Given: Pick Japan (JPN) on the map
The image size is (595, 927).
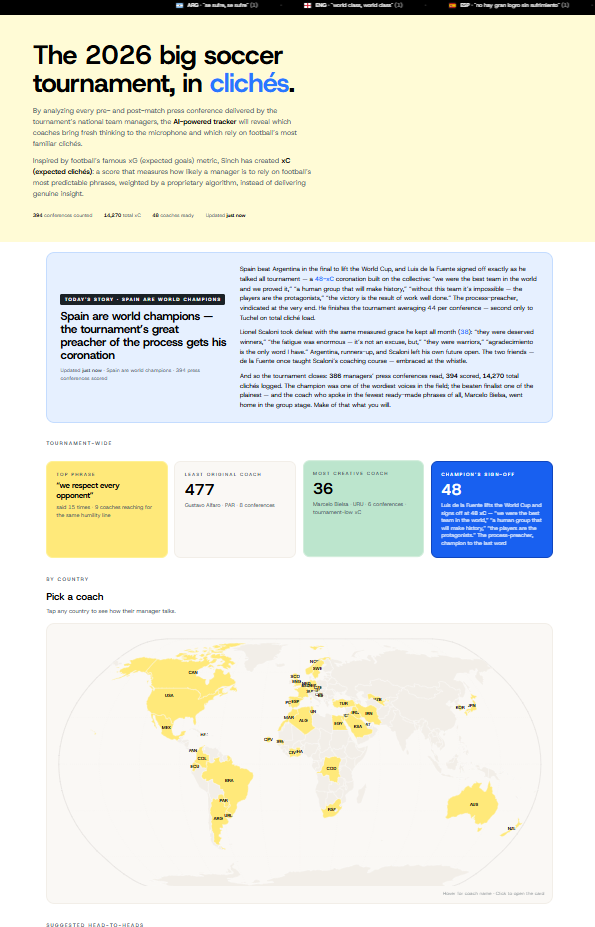Looking at the screenshot, I should click(x=471, y=705).
